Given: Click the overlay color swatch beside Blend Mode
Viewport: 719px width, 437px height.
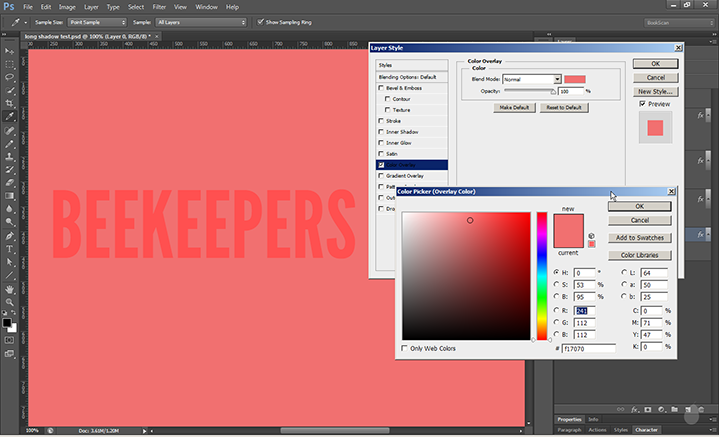Looking at the screenshot, I should click(x=575, y=79).
